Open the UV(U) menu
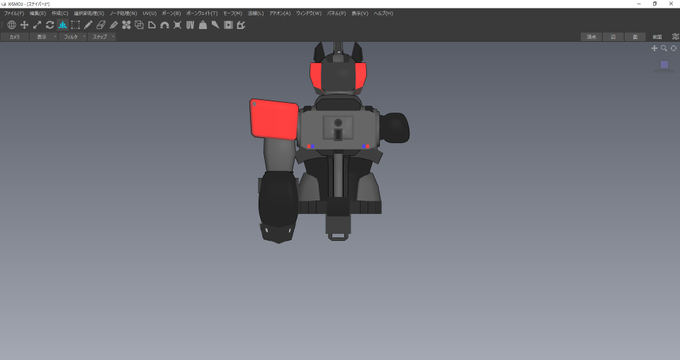 click(150, 13)
